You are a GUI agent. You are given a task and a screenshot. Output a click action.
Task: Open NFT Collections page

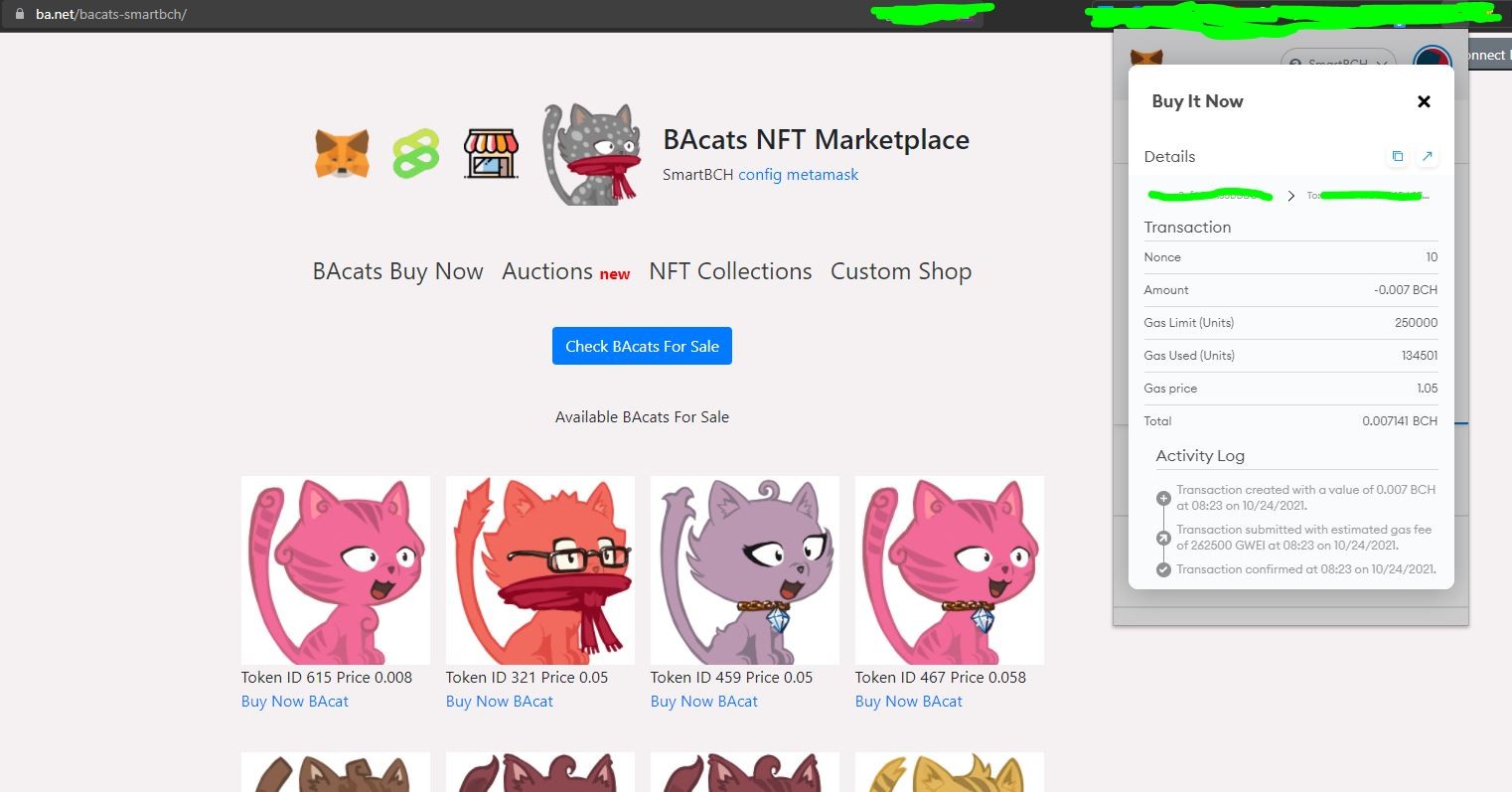(x=730, y=271)
